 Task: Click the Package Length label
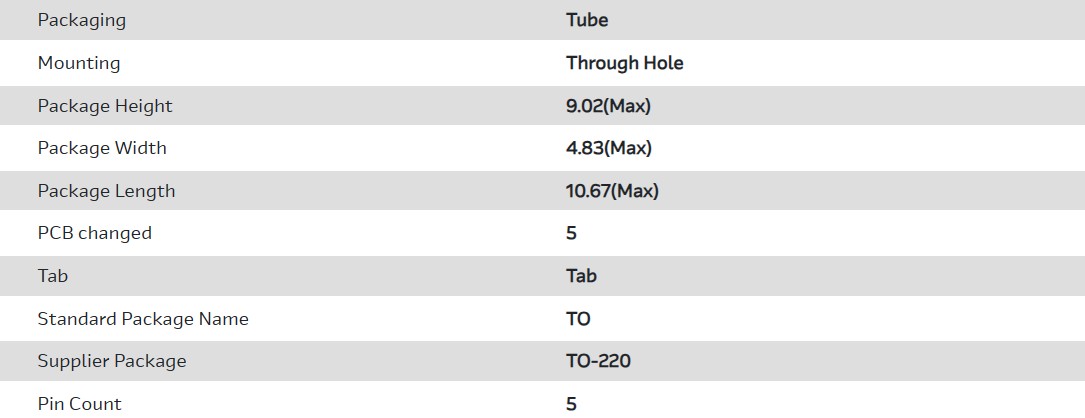tap(106, 191)
